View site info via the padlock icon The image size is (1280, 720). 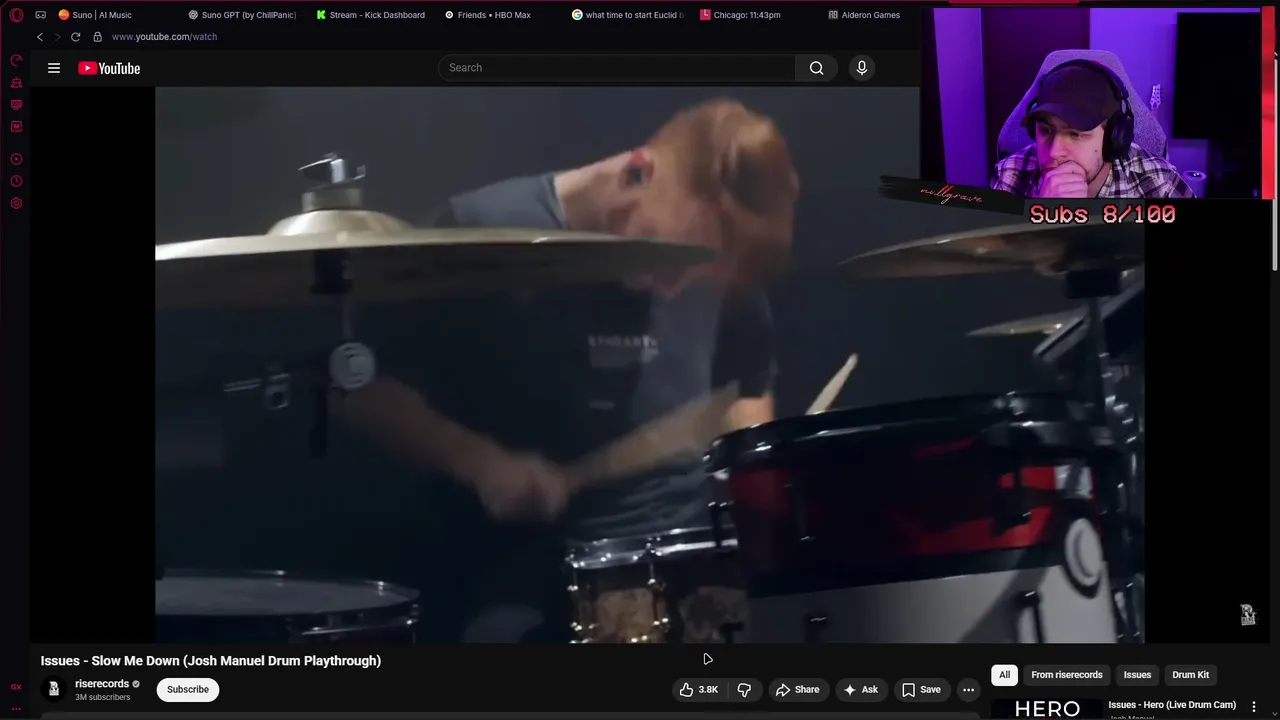click(x=97, y=37)
